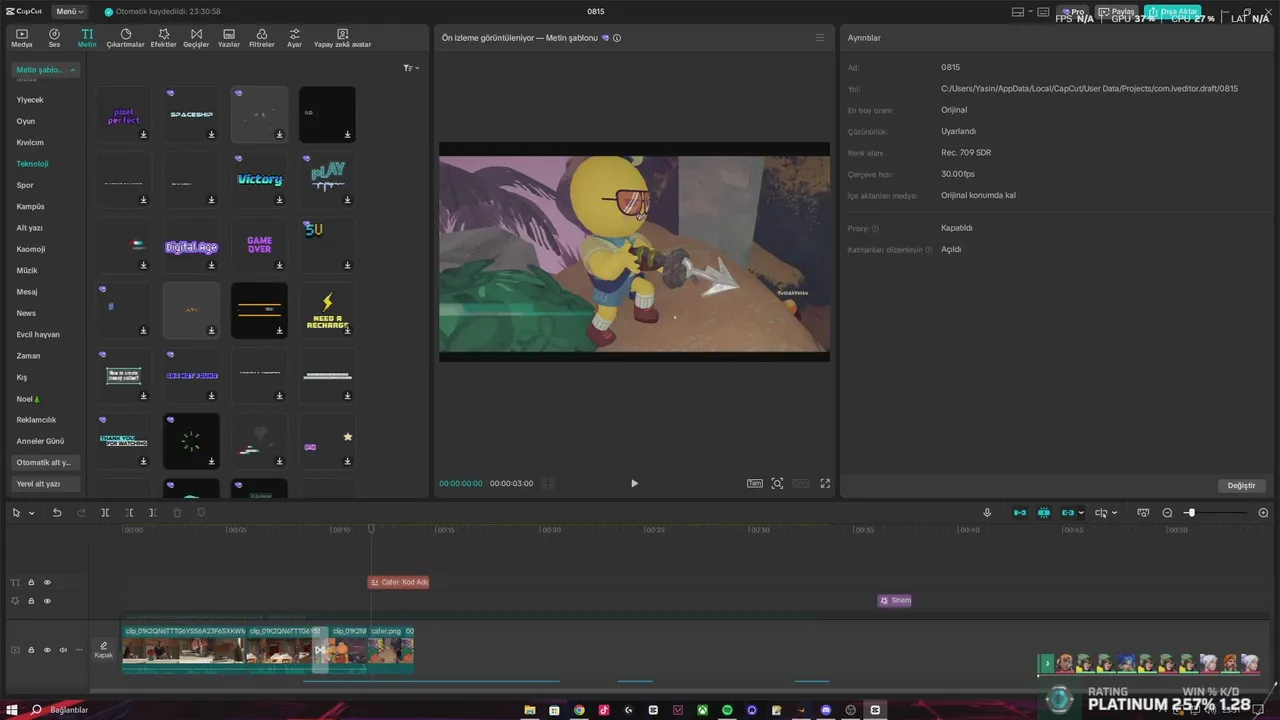Click the delete-left trim tool

tap(129, 513)
